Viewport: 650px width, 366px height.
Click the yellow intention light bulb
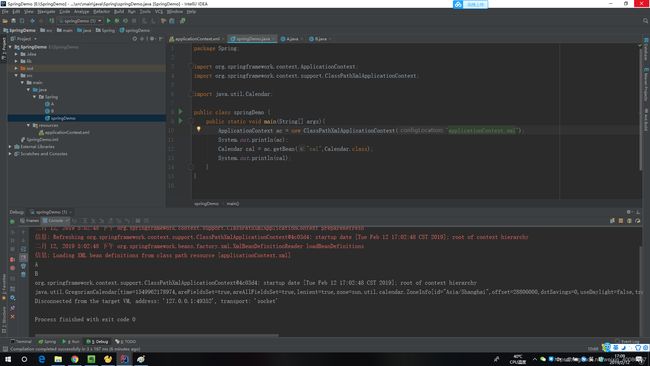coord(199,129)
